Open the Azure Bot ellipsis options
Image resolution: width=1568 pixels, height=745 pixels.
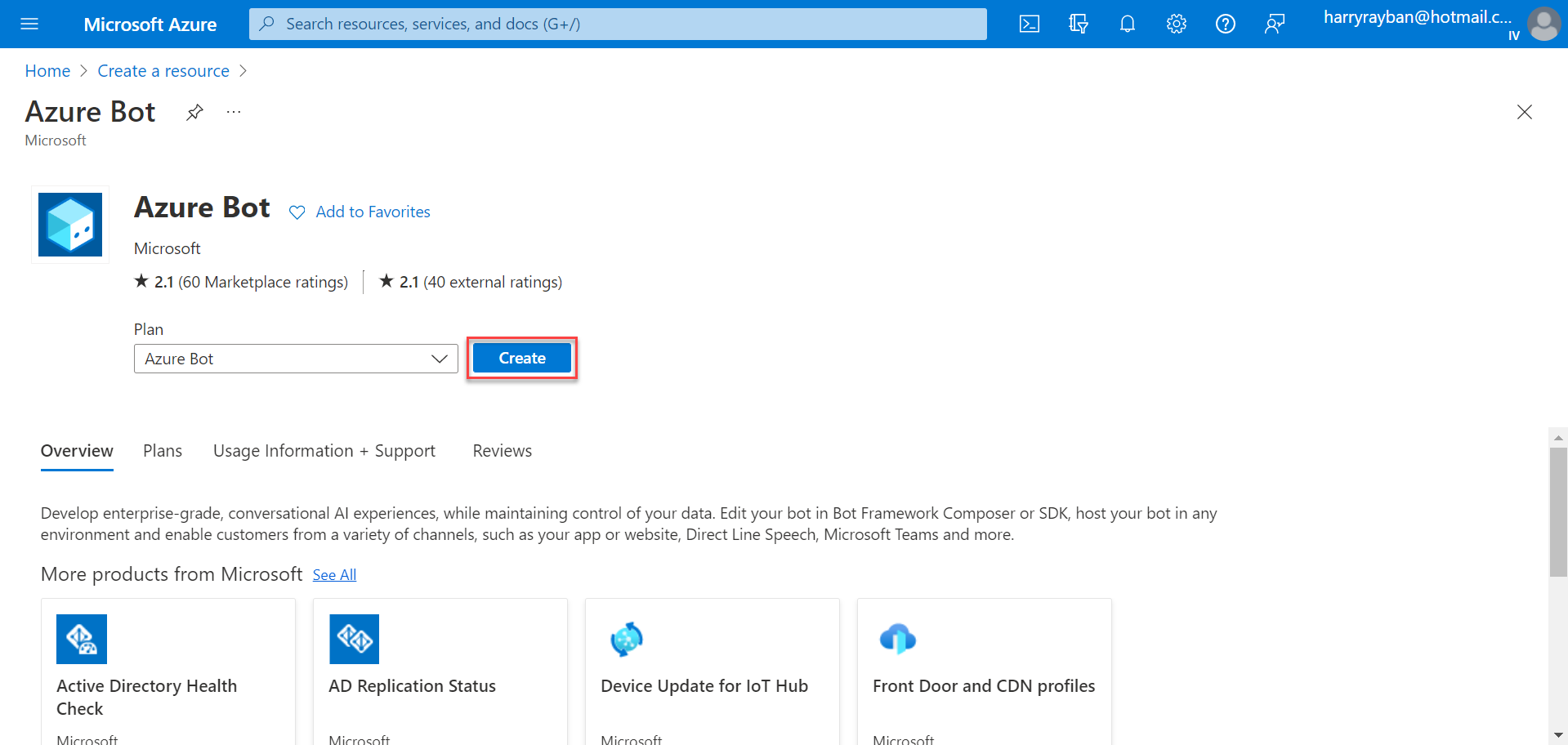tap(233, 112)
